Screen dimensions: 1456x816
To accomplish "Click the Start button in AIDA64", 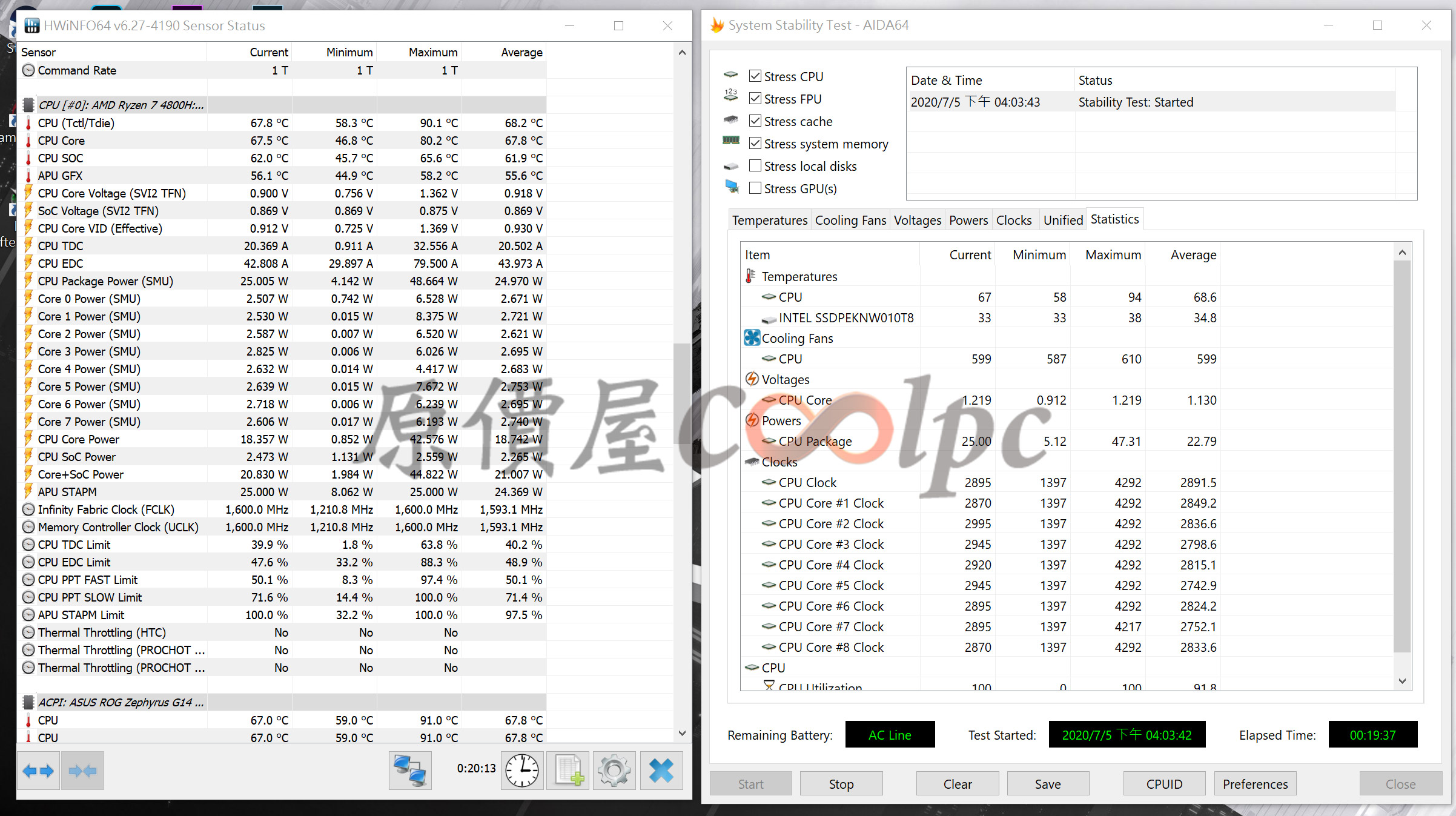I will click(751, 784).
